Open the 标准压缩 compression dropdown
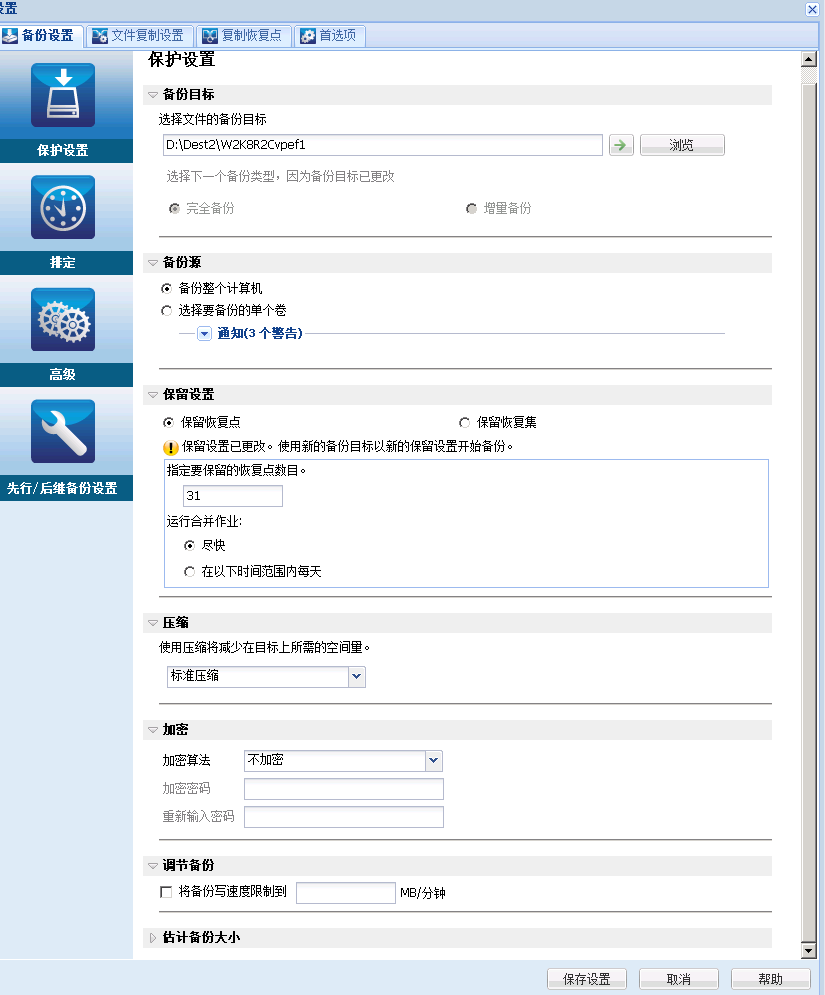 [x=357, y=677]
